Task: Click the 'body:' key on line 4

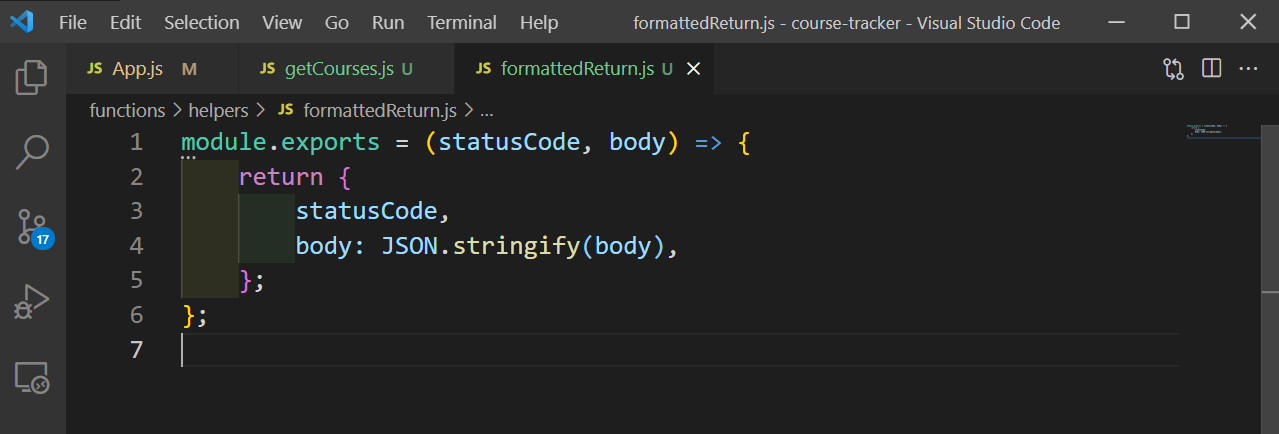Action: coord(331,246)
